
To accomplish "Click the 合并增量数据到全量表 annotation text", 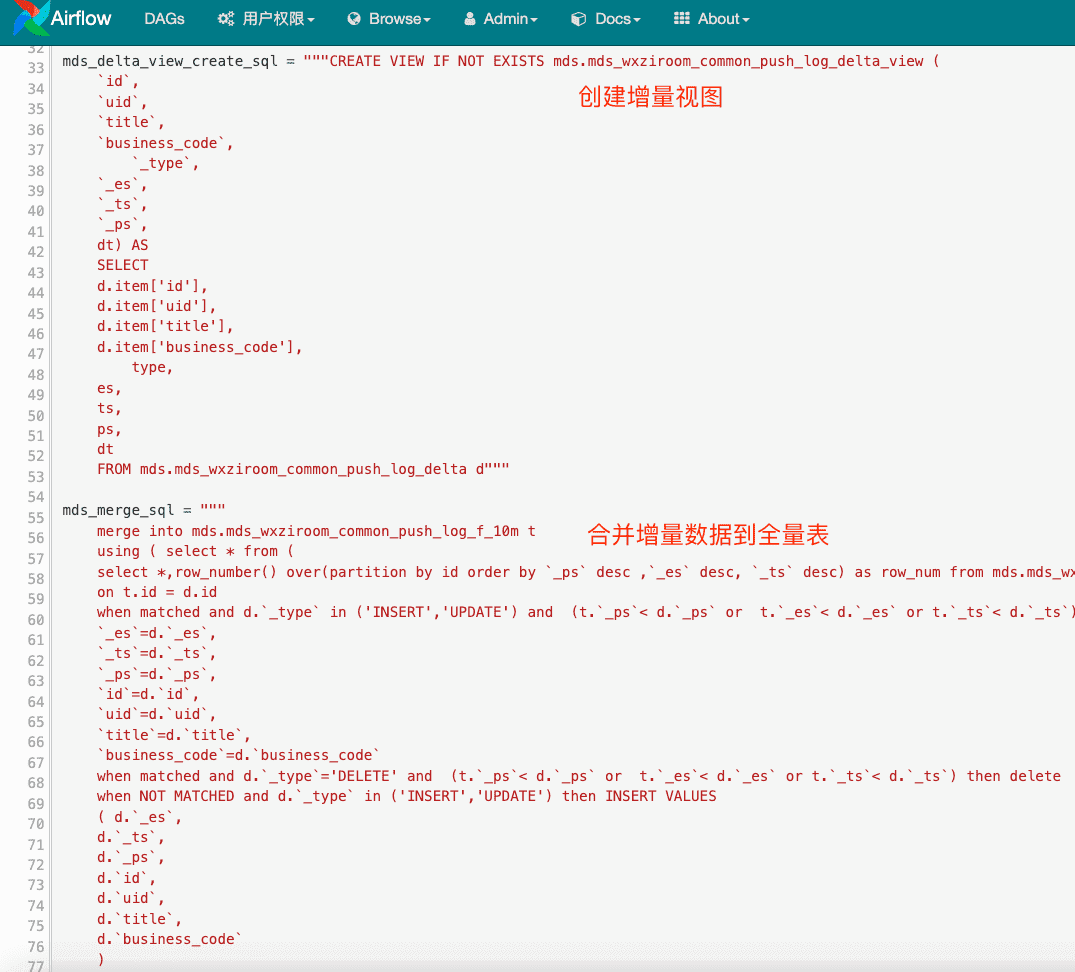I will click(x=708, y=535).
